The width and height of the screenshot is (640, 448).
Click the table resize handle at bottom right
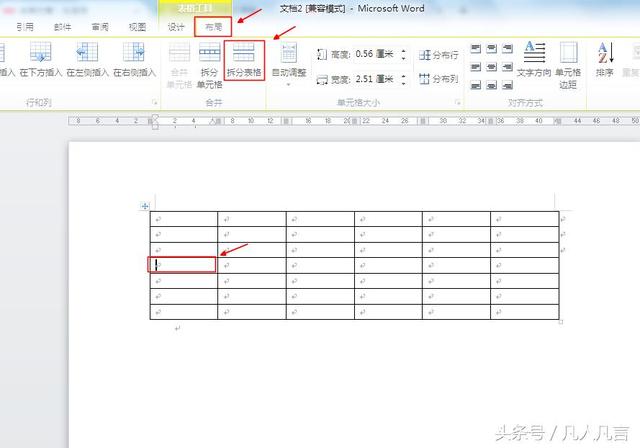(x=561, y=322)
